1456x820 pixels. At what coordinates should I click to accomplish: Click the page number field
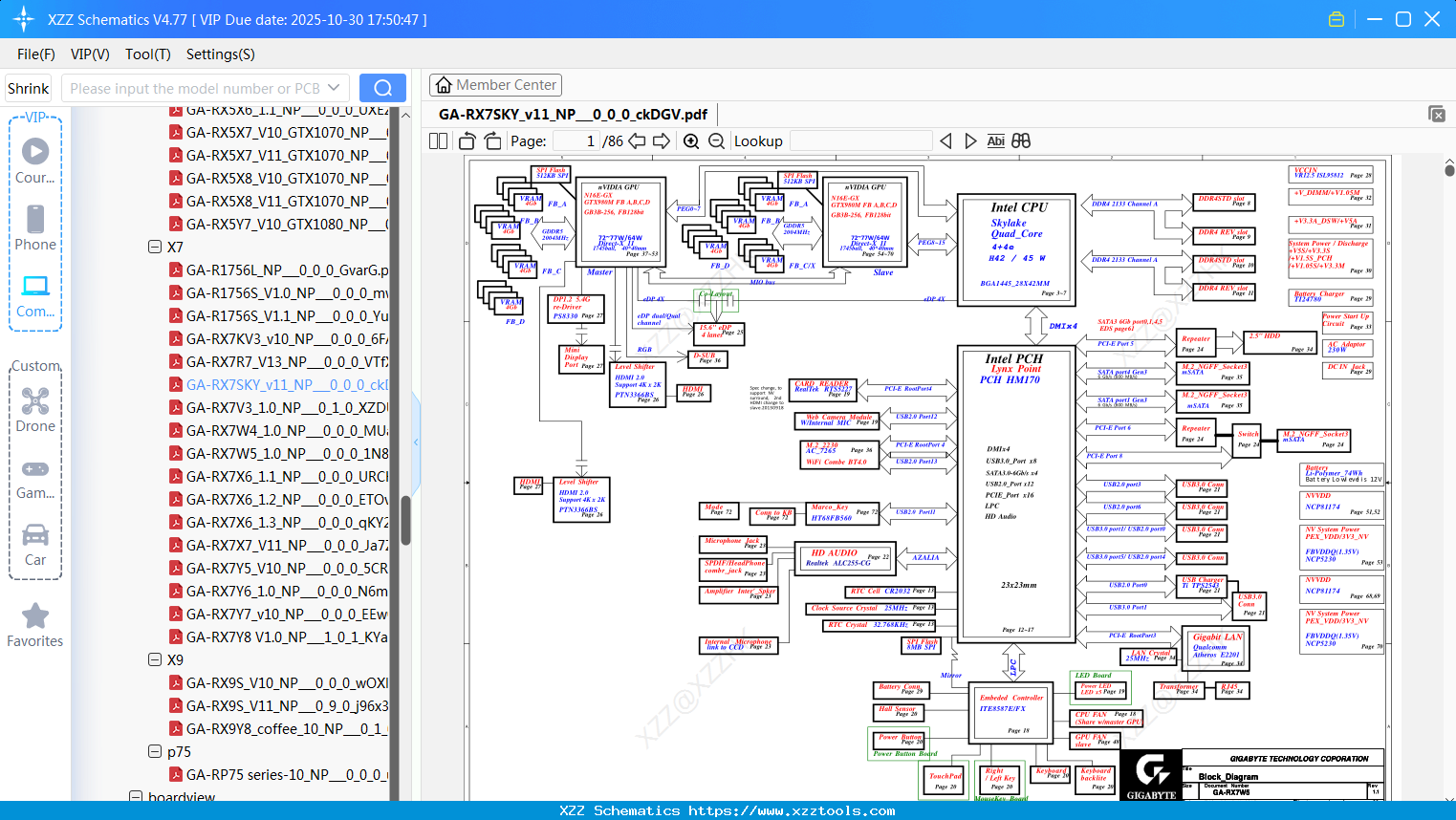576,140
